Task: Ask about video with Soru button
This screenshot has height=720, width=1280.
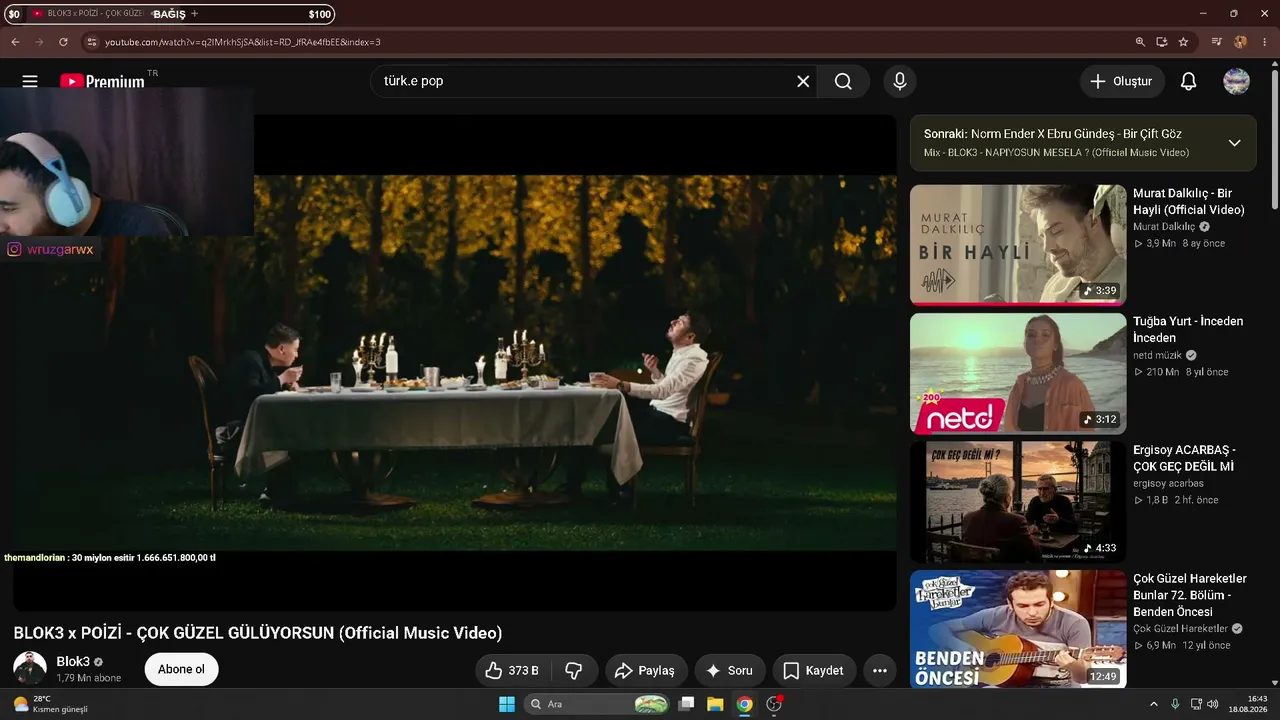Action: (x=730, y=670)
